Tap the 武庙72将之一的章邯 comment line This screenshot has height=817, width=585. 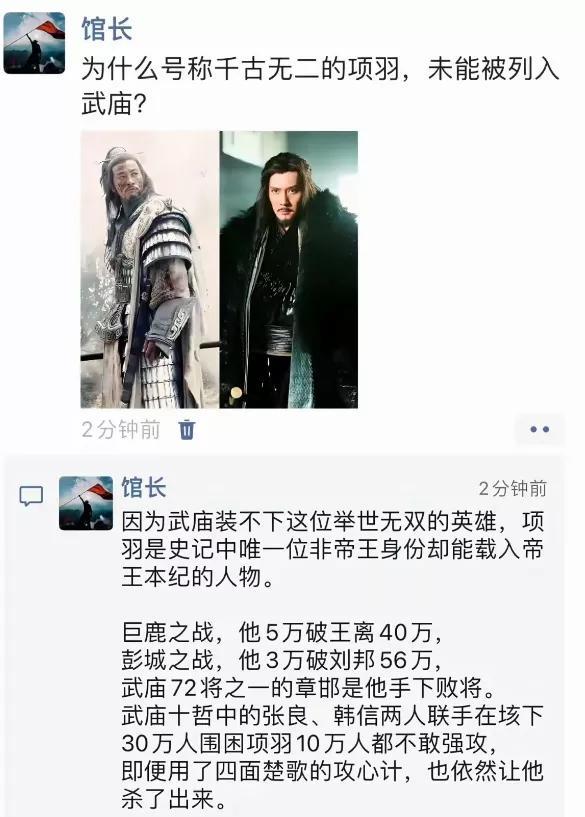[x=309, y=689]
